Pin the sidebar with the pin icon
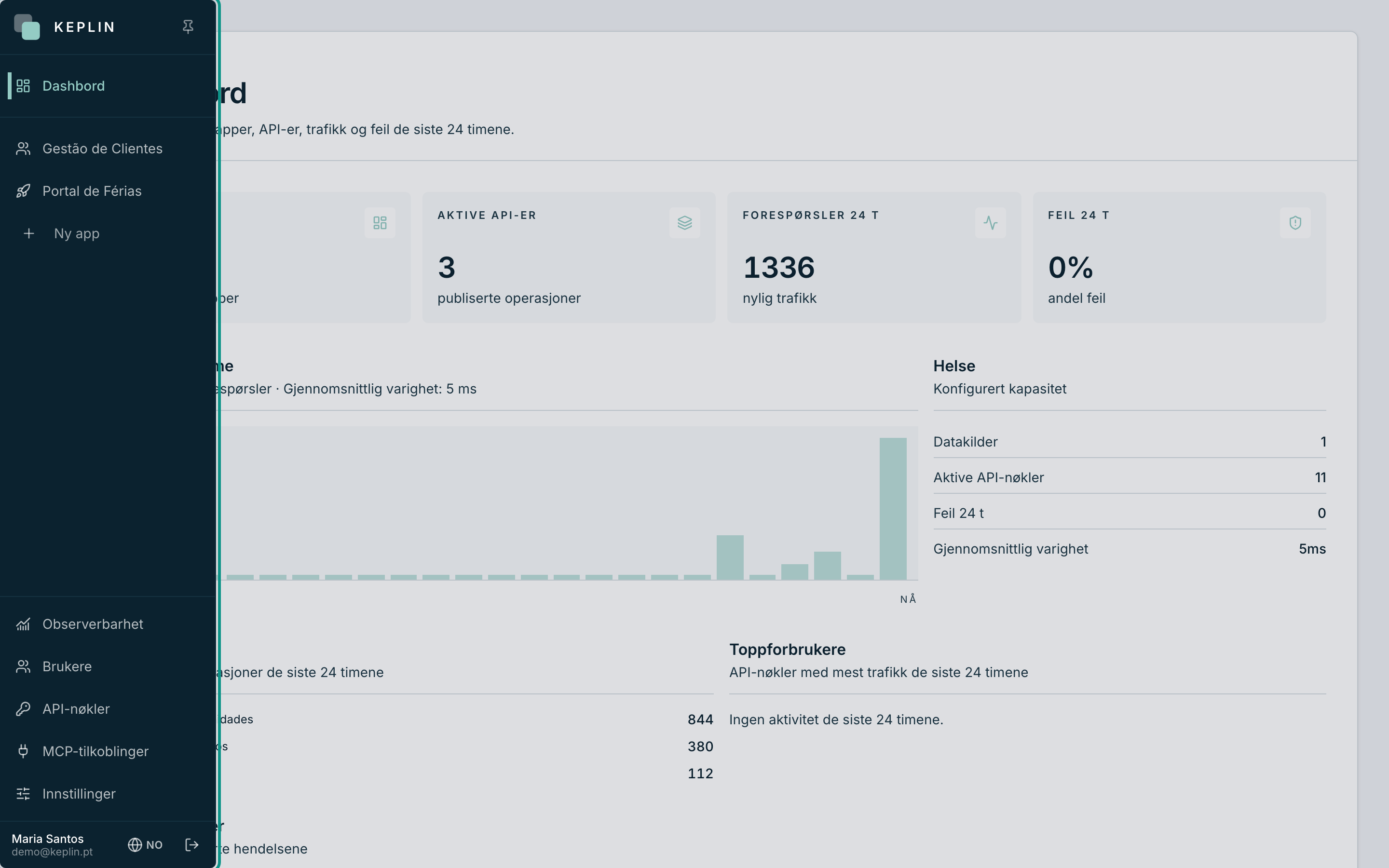The image size is (1389, 868). (188, 27)
